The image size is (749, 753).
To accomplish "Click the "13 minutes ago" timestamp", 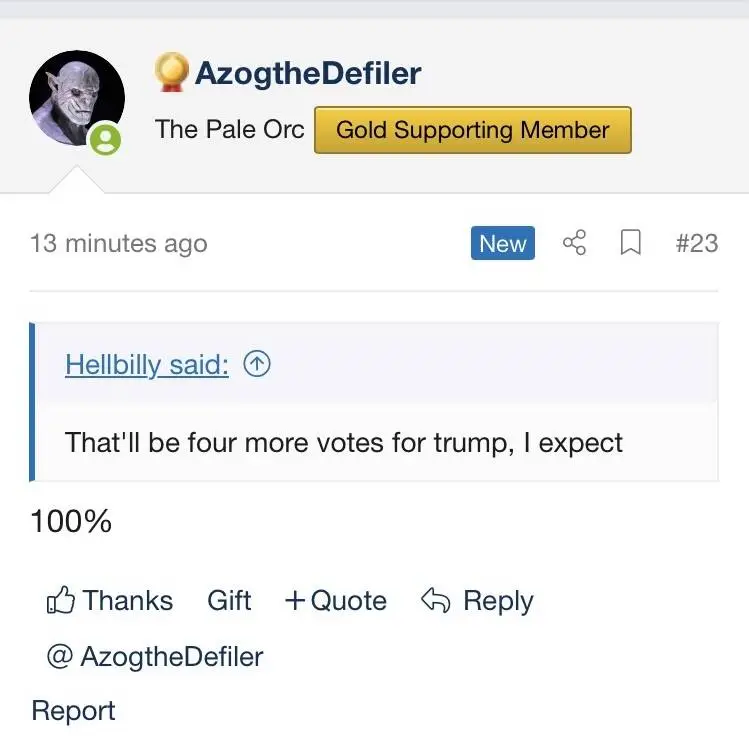I will [x=118, y=243].
